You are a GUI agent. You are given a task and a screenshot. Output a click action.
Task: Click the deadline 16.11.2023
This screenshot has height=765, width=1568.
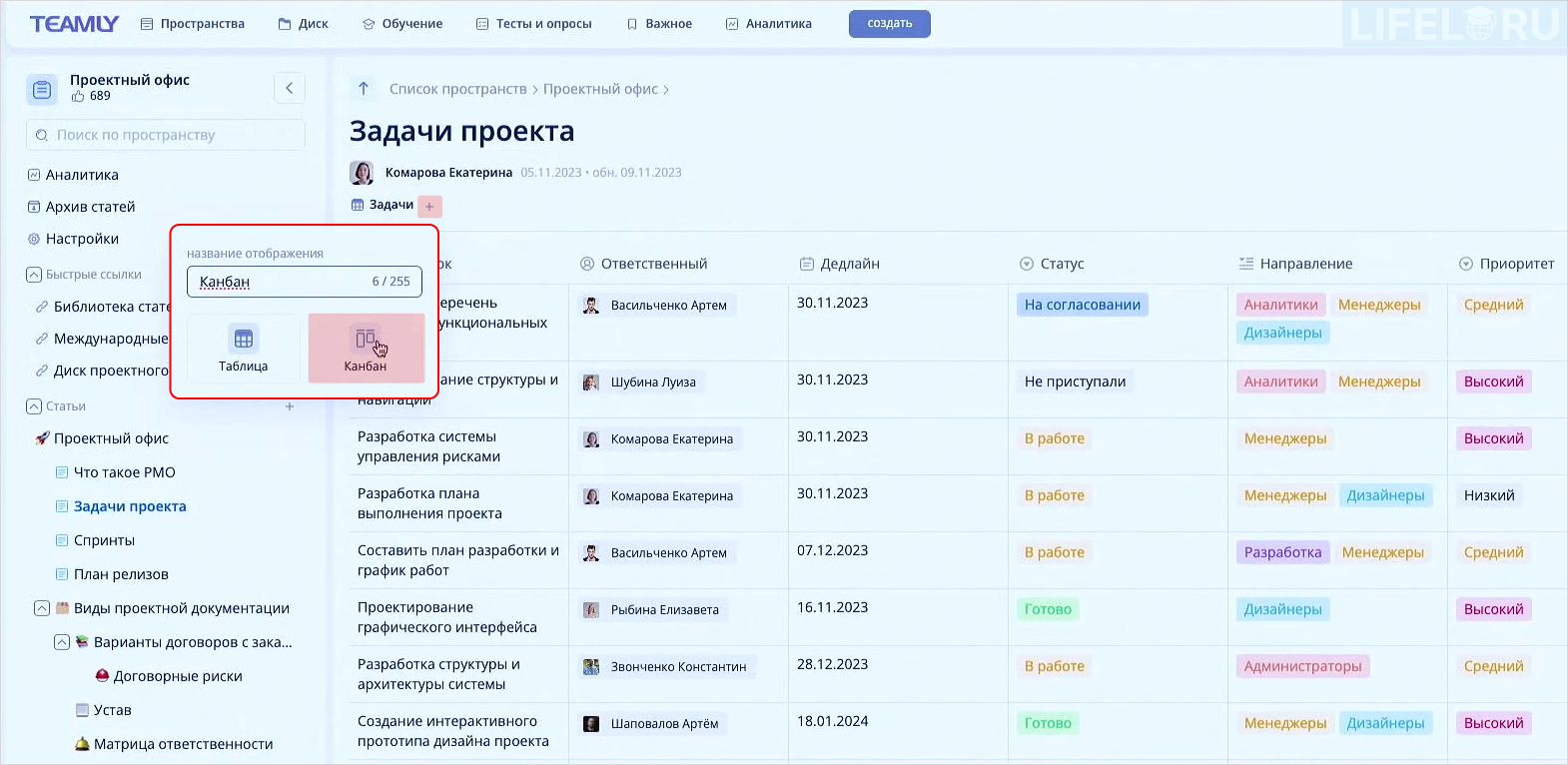tap(832, 607)
